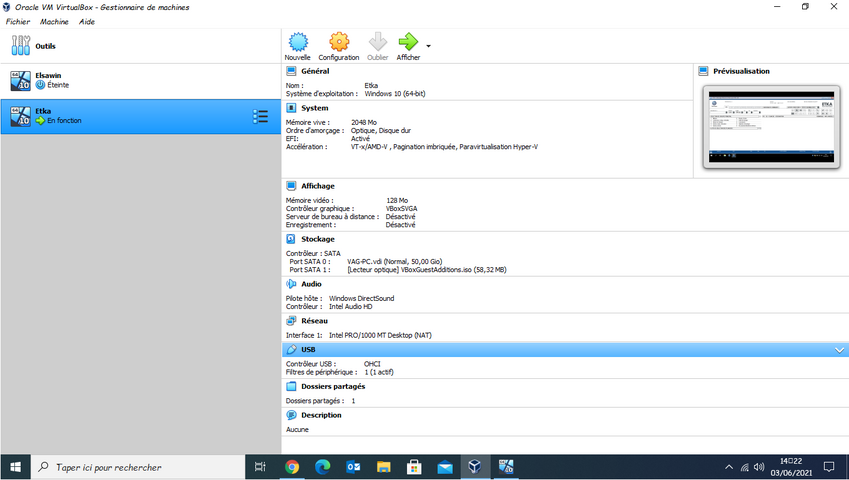849x480 pixels.
Task: Click the USB section plug icon
Action: (x=291, y=350)
